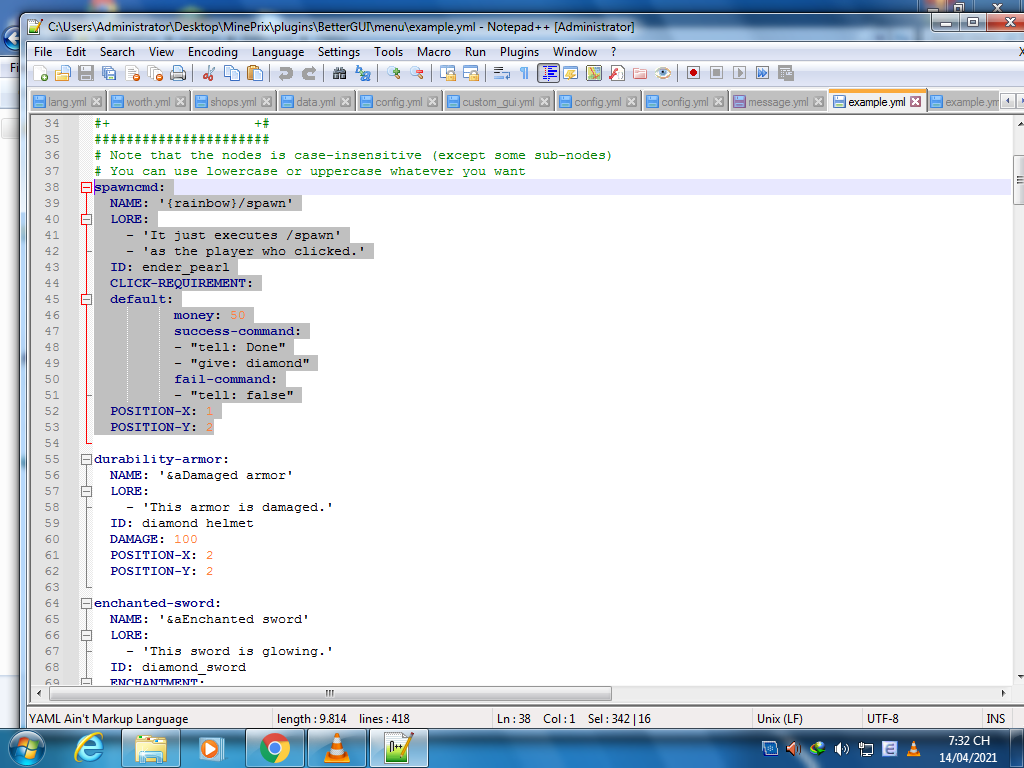Open Find with the binoculars icon
1024x768 pixels.
(x=339, y=73)
